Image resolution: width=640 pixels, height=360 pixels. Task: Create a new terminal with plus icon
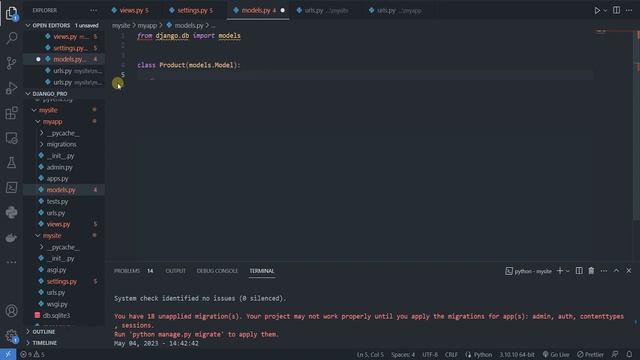560,271
